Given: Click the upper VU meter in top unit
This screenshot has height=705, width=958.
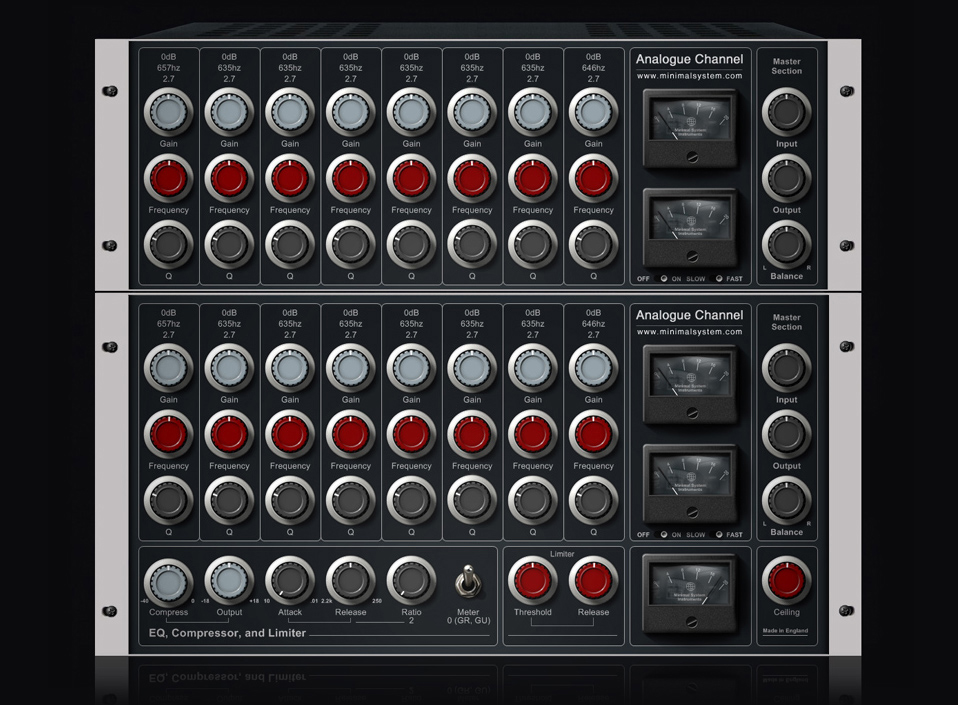Looking at the screenshot, I should point(690,125).
